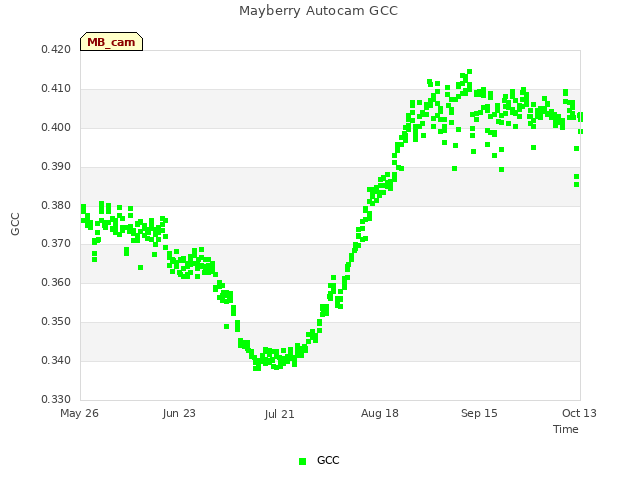Screen dimensions: 640x480
Task: Click the Oct 13 x-axis label
Action: pyautogui.click(x=579, y=413)
